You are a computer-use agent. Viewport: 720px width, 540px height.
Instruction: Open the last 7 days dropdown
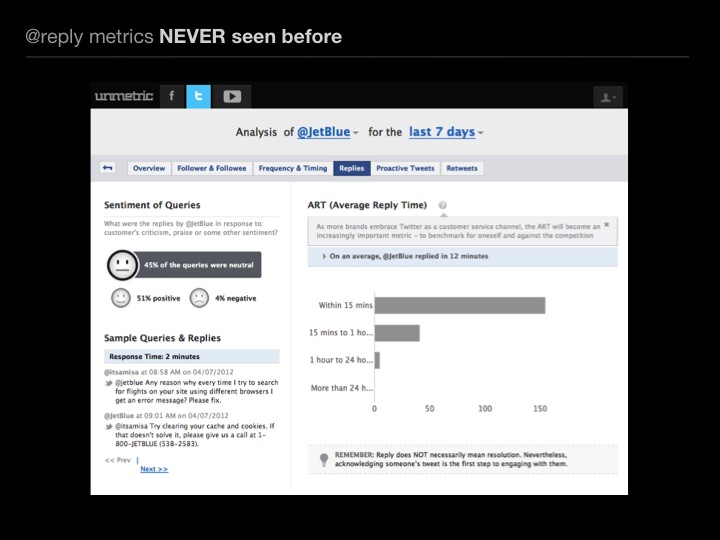click(x=446, y=132)
